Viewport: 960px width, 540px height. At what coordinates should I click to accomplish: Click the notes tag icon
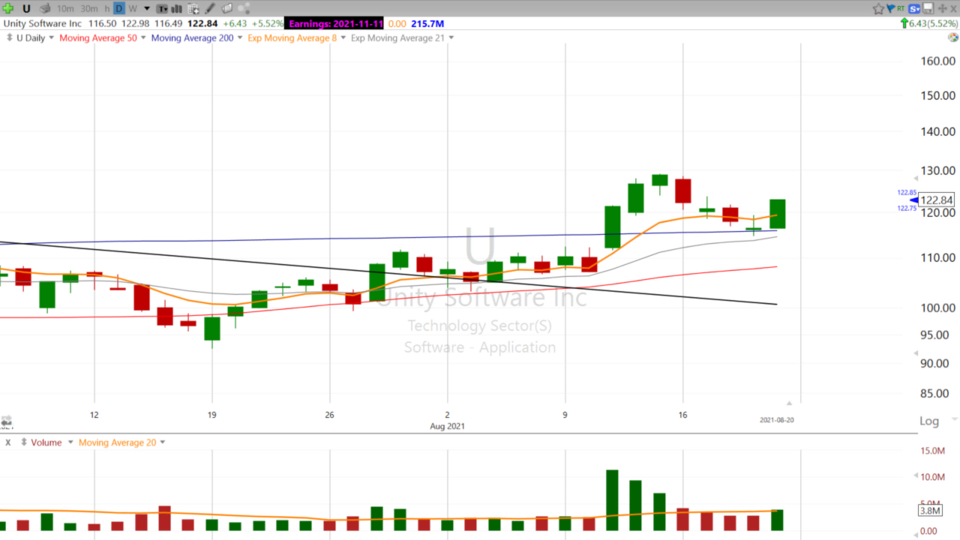coord(227,9)
